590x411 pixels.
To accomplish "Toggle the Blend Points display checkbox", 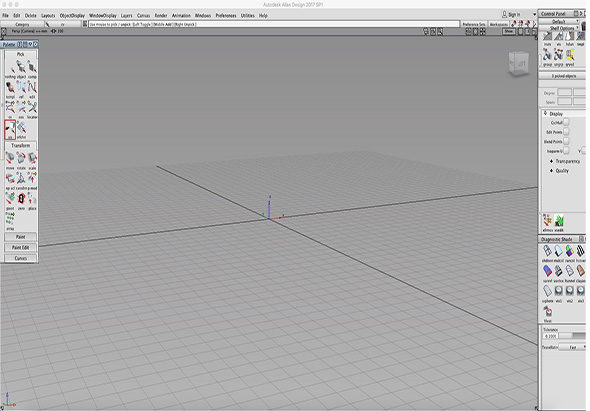I will [x=566, y=141].
